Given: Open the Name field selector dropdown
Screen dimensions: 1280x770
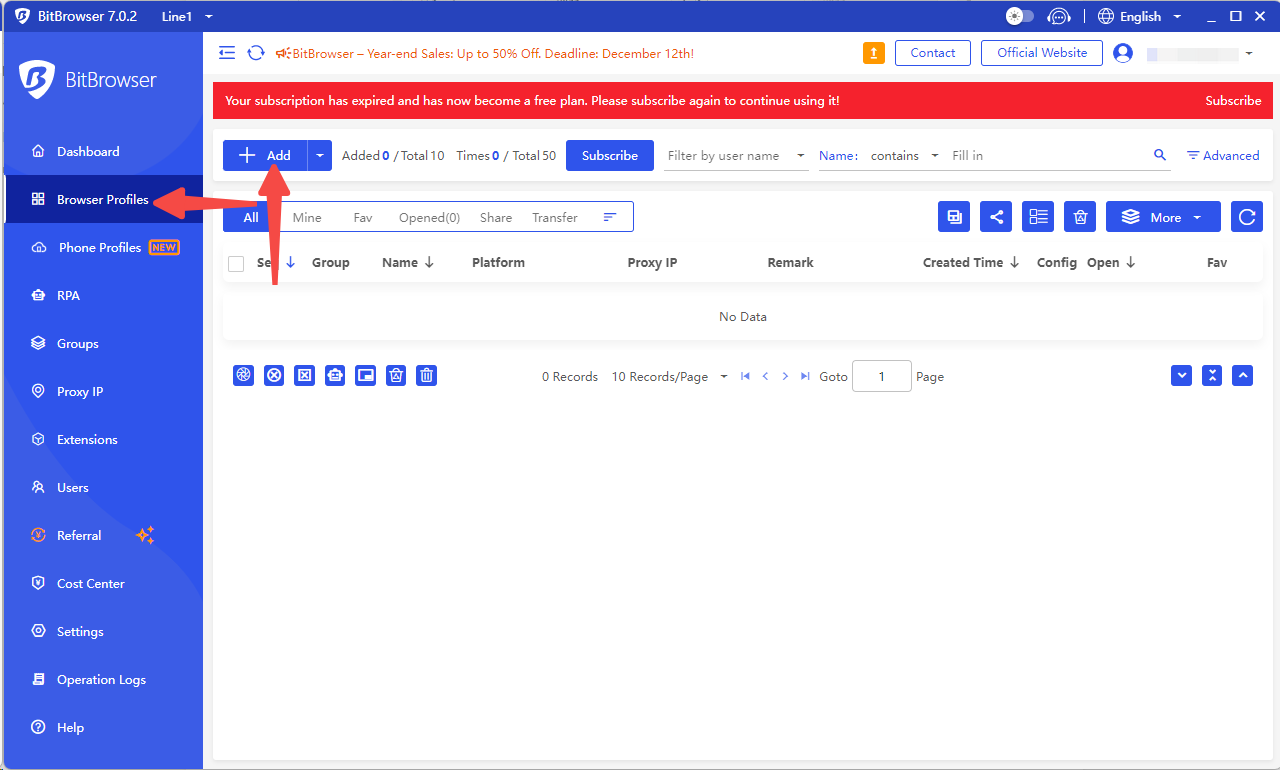Looking at the screenshot, I should point(839,155).
